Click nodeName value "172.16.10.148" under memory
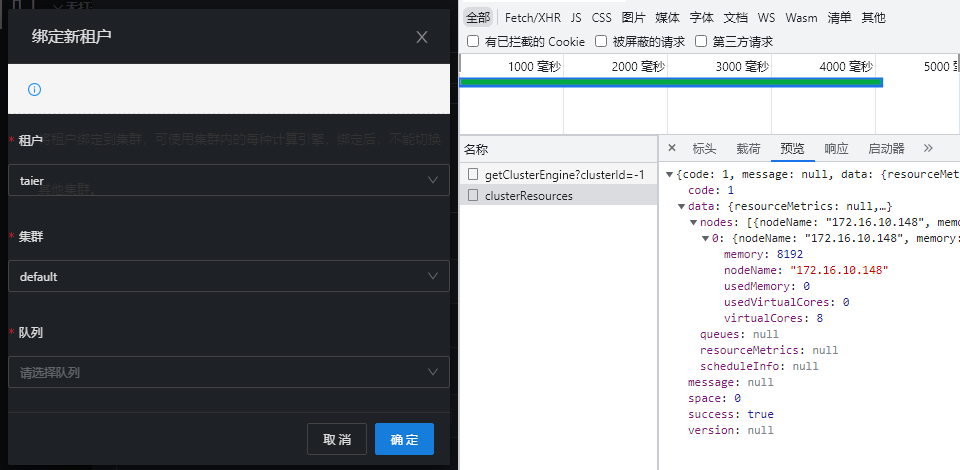This screenshot has width=960, height=470. click(x=839, y=270)
